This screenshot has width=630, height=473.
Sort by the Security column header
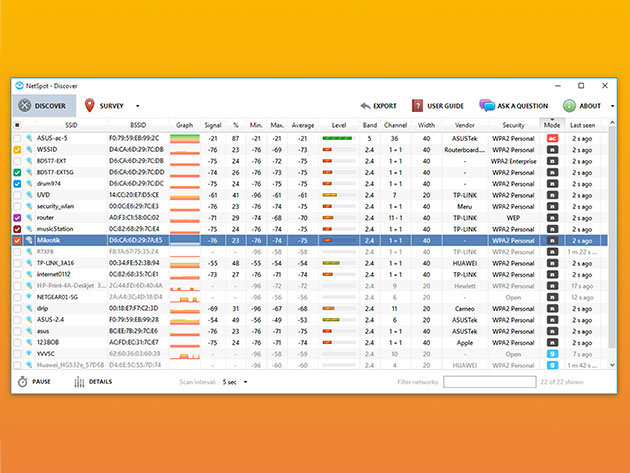pos(513,125)
